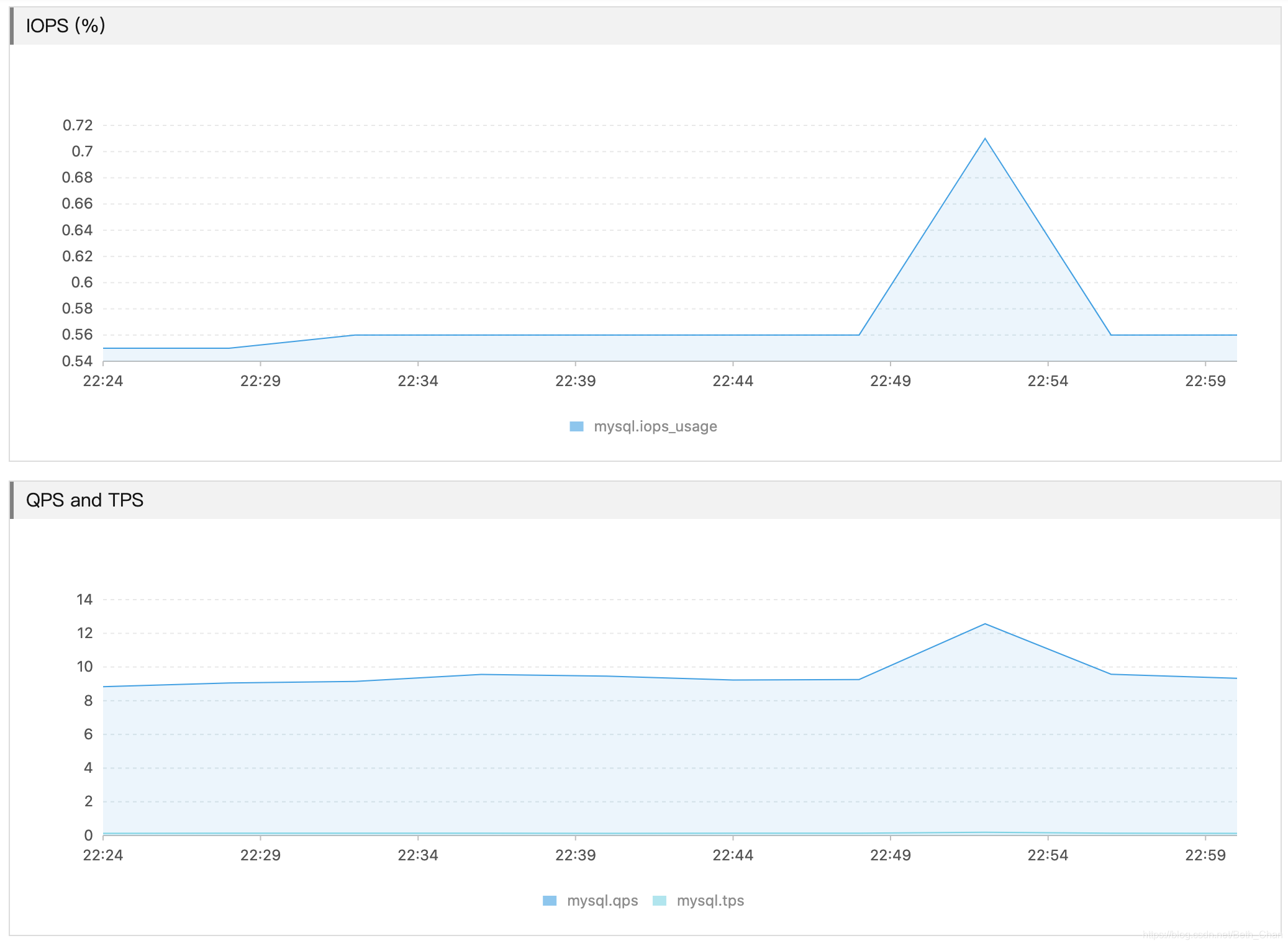
Task: Toggle mysql.iops_usage series label in legend
Action: (655, 426)
